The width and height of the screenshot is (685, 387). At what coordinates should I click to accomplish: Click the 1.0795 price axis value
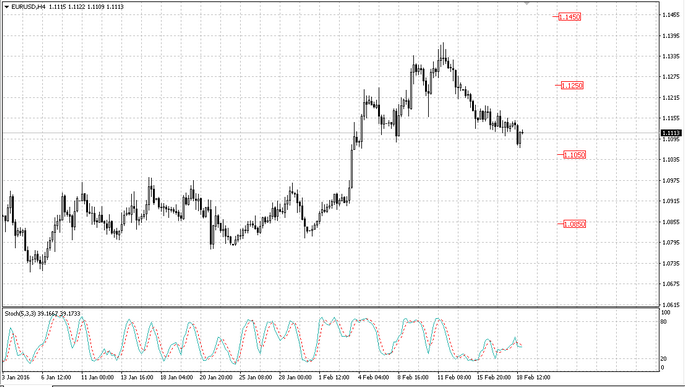click(x=671, y=242)
